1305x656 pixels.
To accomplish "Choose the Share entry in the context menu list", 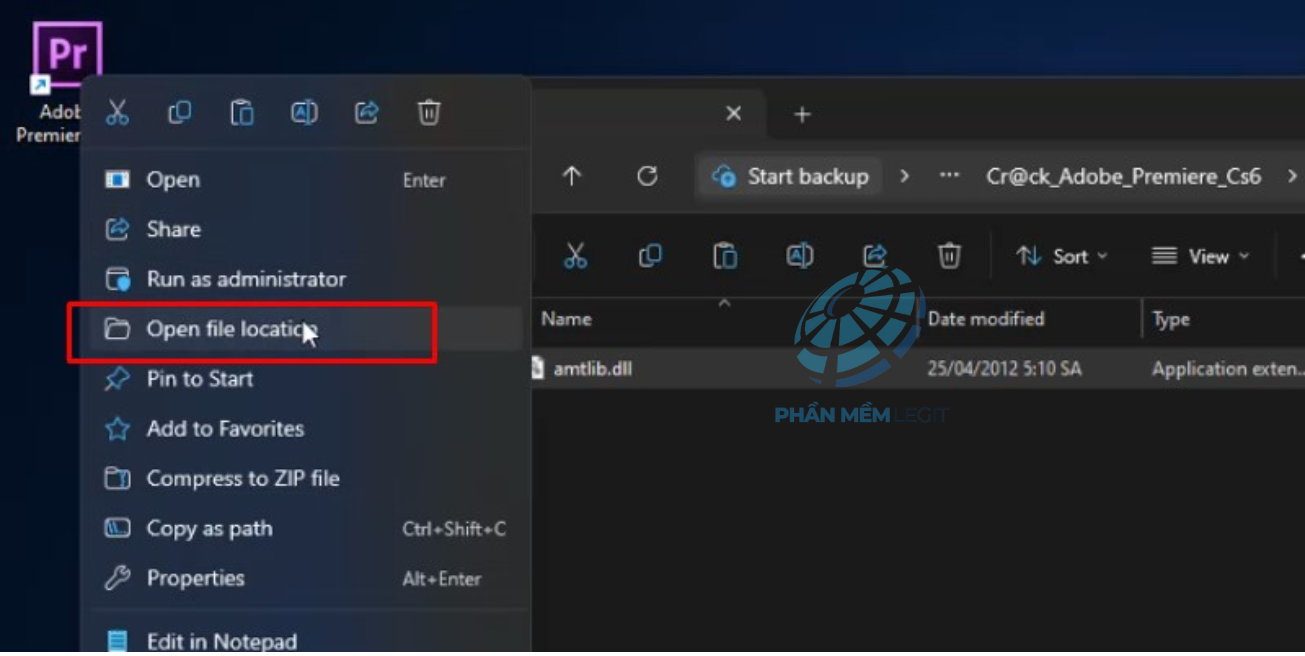I will (306, 229).
